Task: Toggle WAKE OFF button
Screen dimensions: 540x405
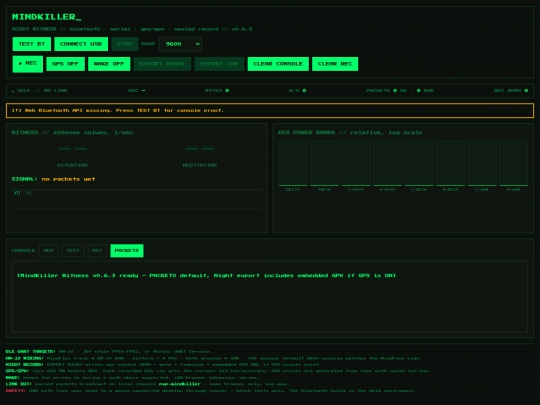Action: (109, 64)
